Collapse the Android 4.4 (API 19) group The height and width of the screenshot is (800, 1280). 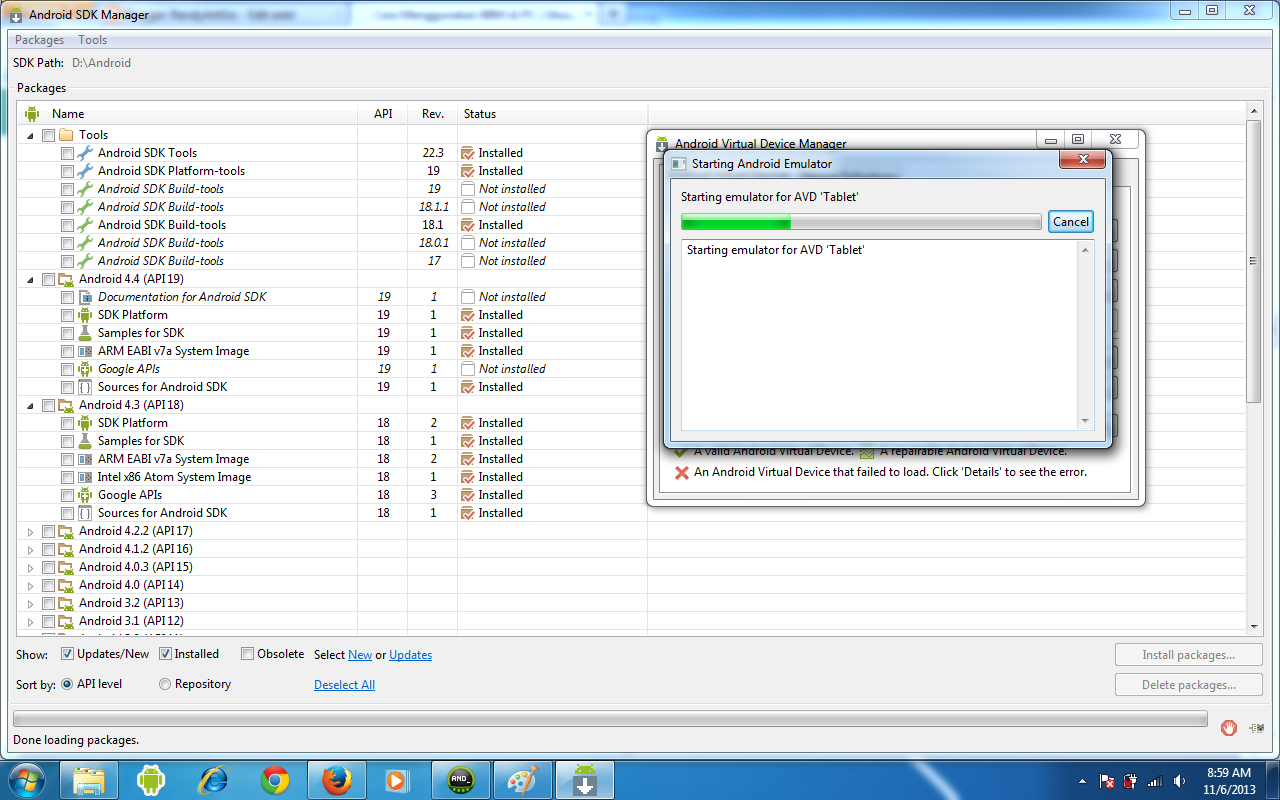(30, 279)
